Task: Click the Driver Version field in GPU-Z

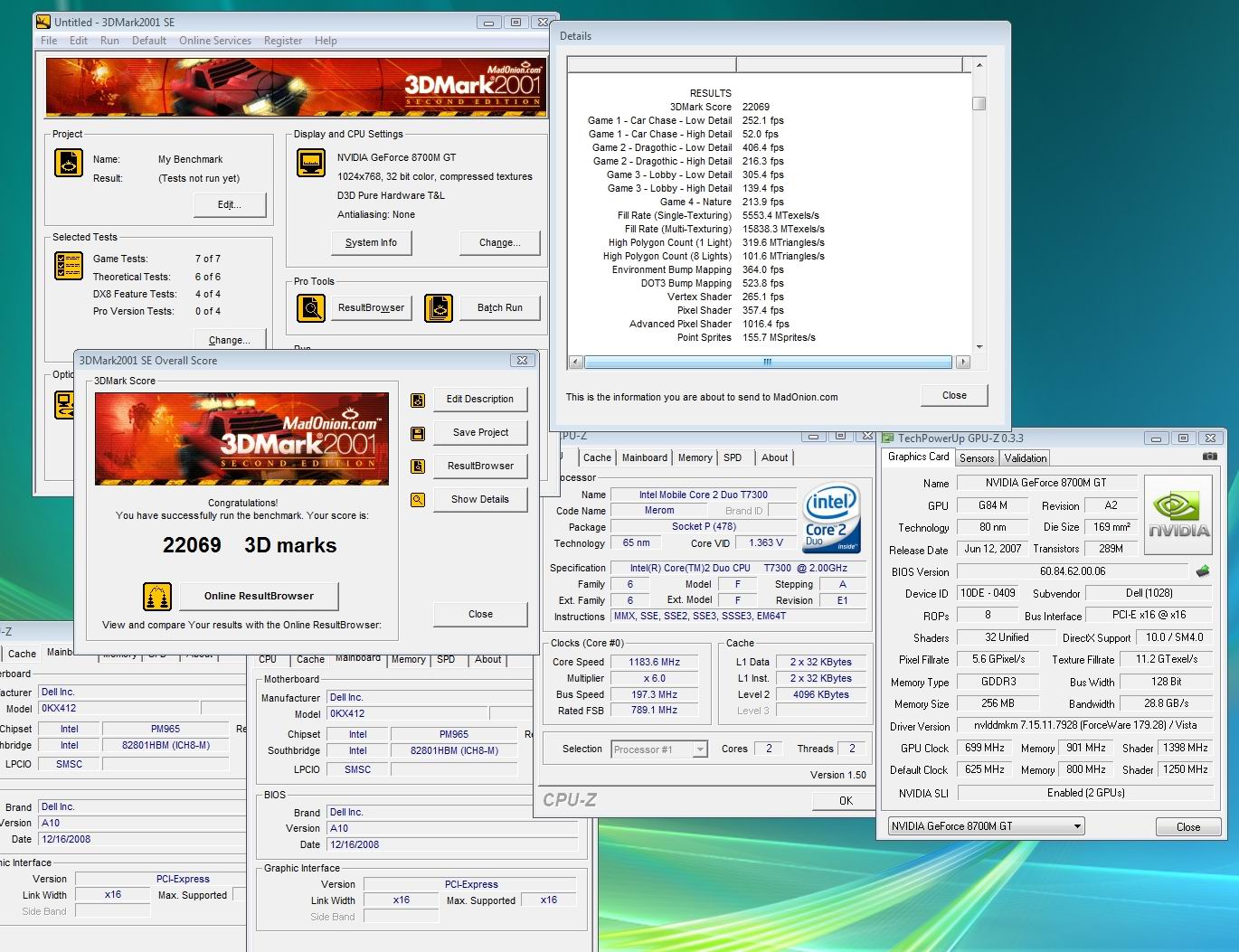Action: 1084,725
